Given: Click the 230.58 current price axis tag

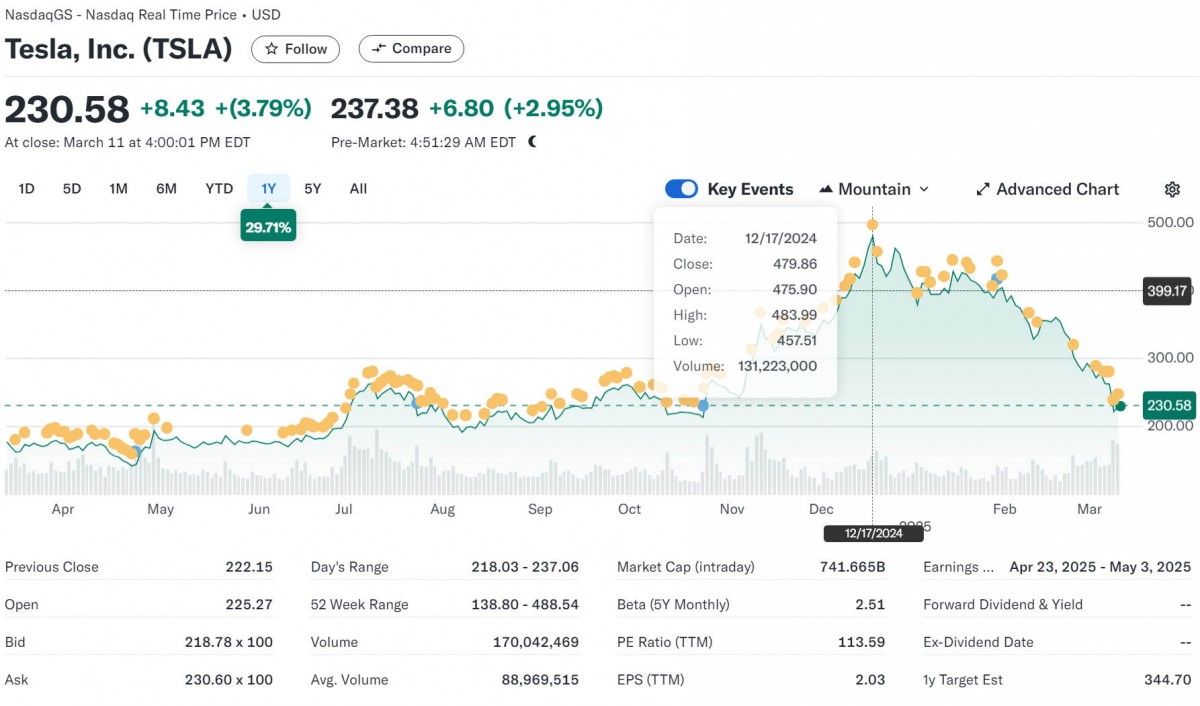Looking at the screenshot, I should [1168, 406].
